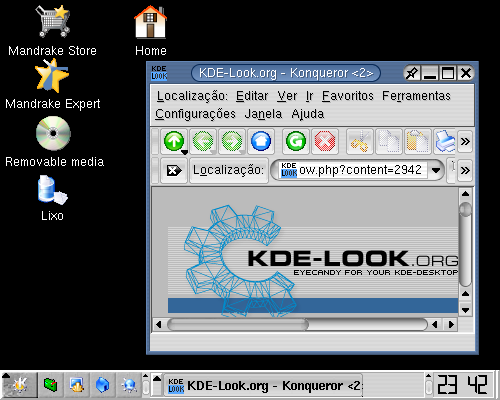Open the Ver menu
500x400 pixels.
(x=287, y=96)
